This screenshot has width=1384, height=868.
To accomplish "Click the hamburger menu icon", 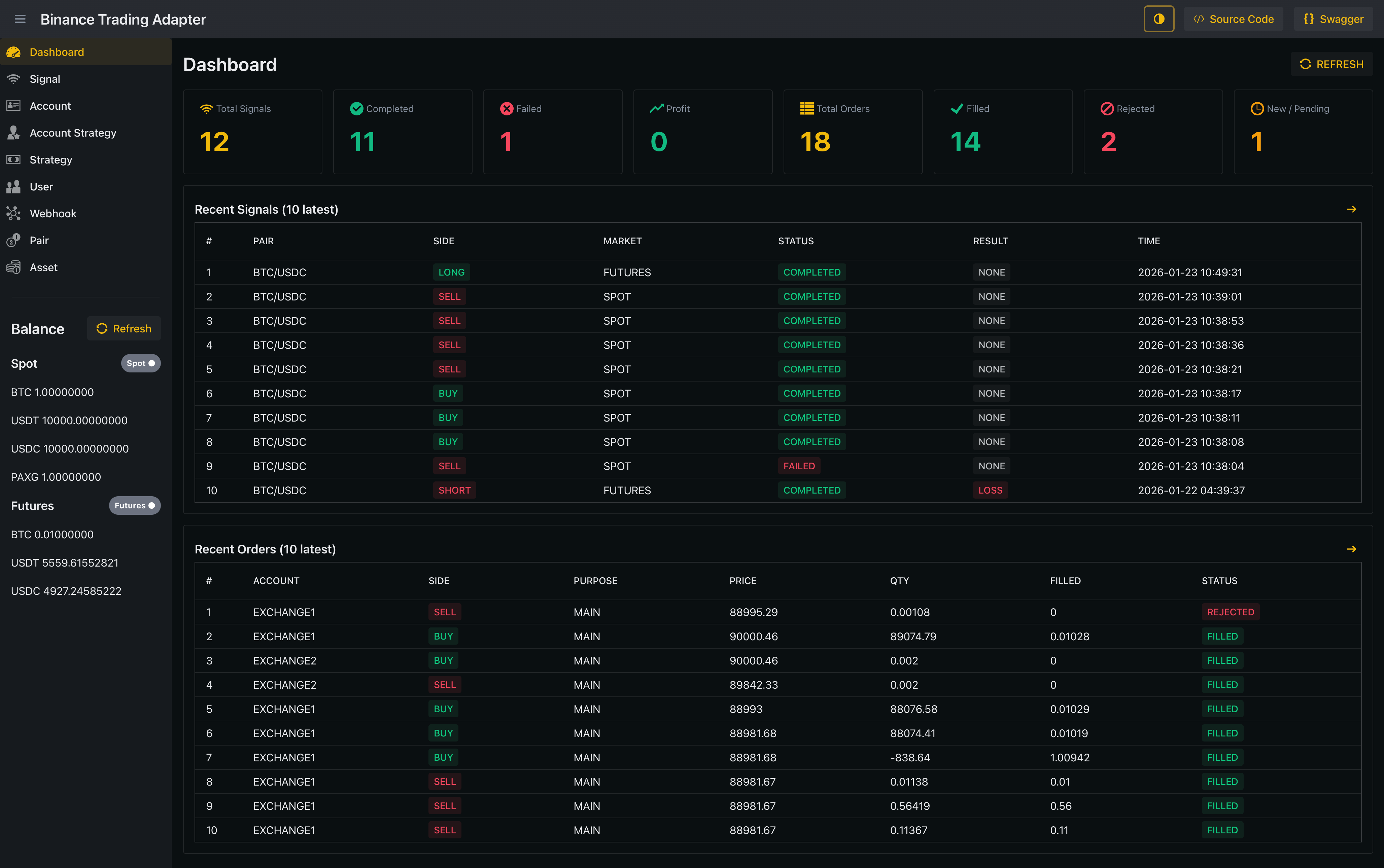I will pyautogui.click(x=20, y=19).
